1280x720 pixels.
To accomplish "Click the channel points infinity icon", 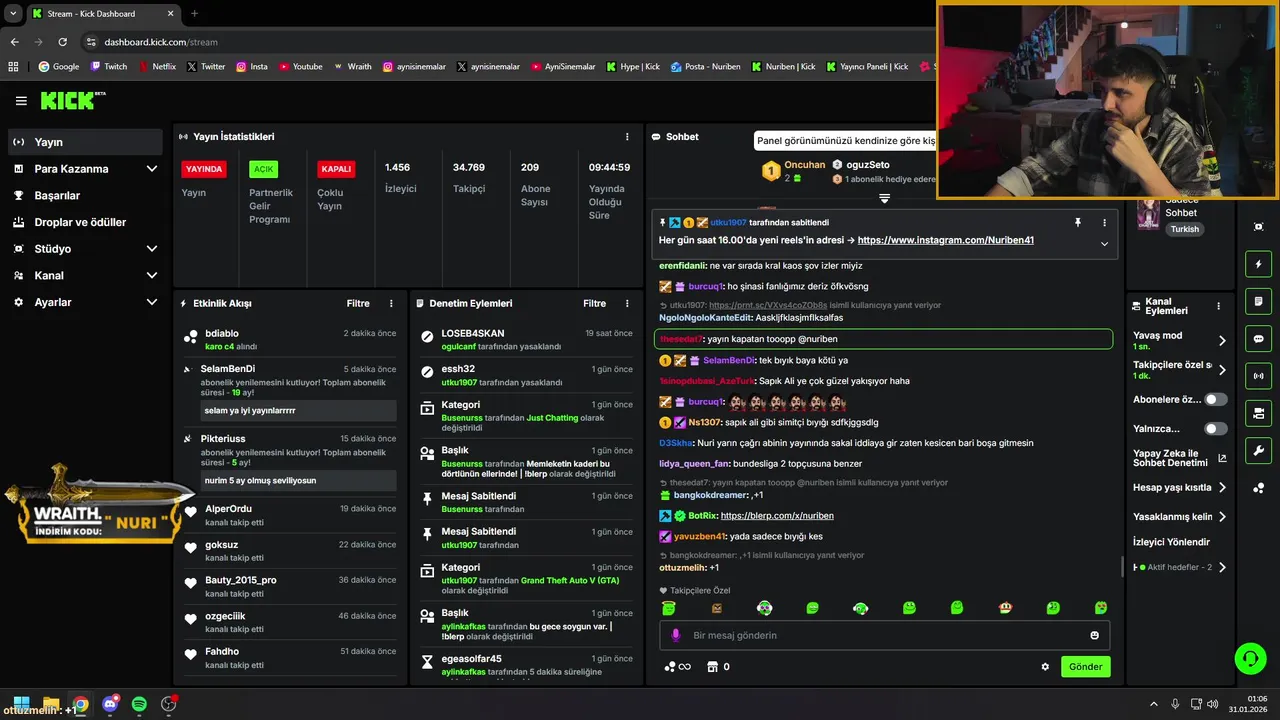I will pos(677,667).
